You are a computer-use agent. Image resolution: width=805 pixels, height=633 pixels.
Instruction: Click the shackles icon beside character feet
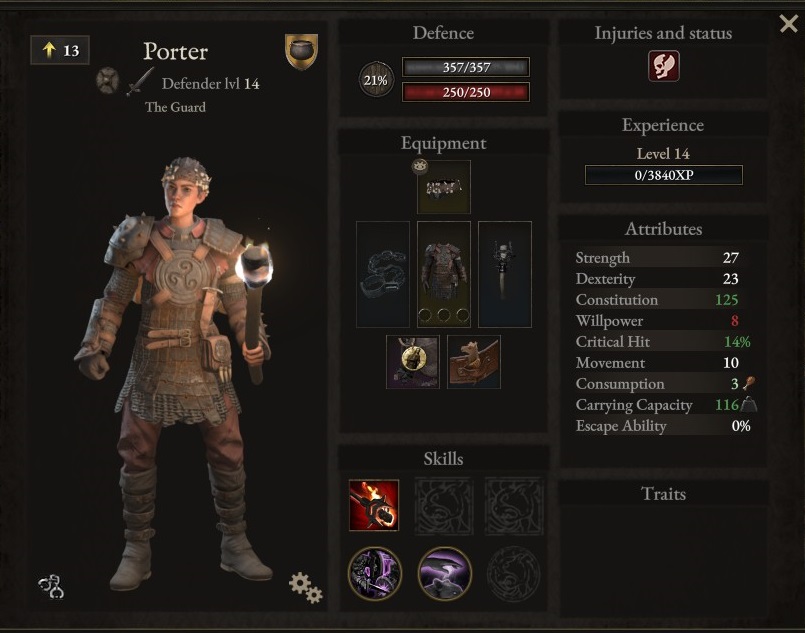pos(51,586)
